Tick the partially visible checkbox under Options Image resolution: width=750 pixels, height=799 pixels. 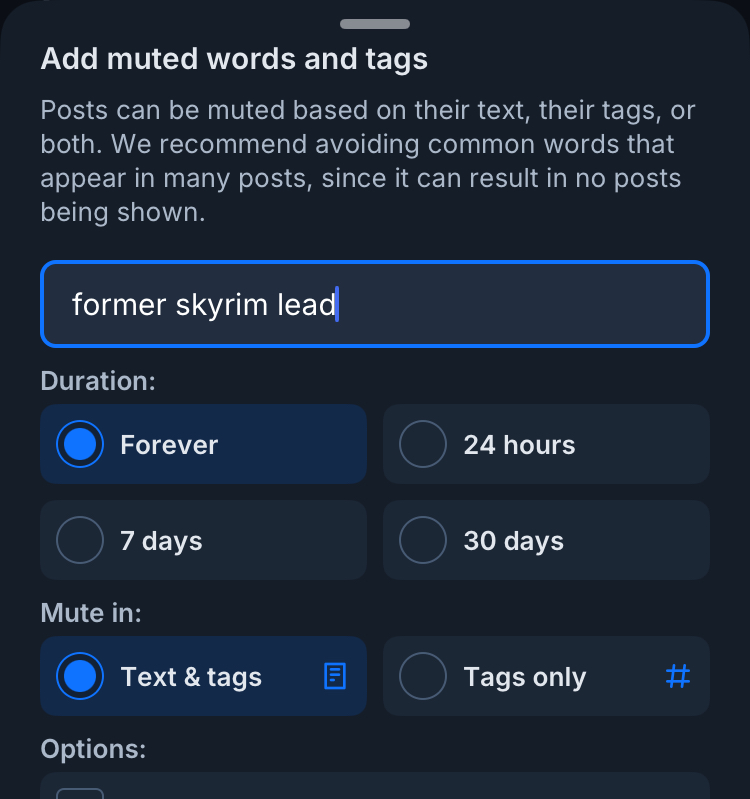coord(80,792)
